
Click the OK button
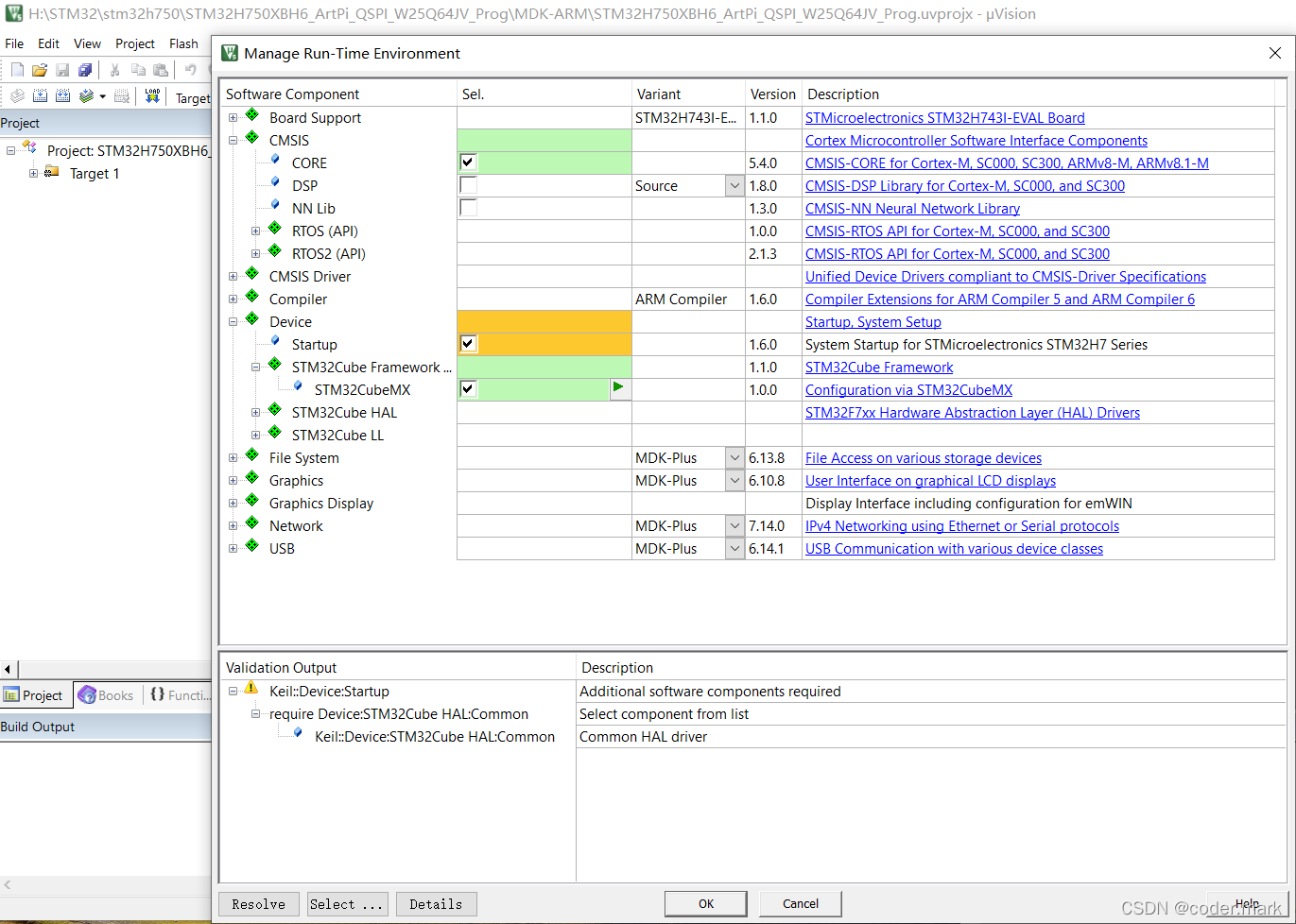[x=706, y=904]
